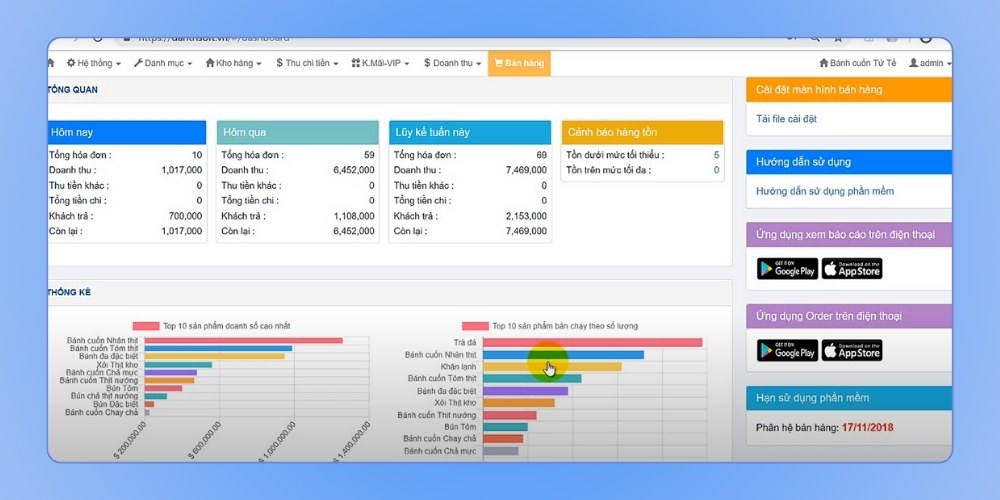This screenshot has width=1000, height=500.
Task: Open the Doanh thu menu
Action: [454, 63]
